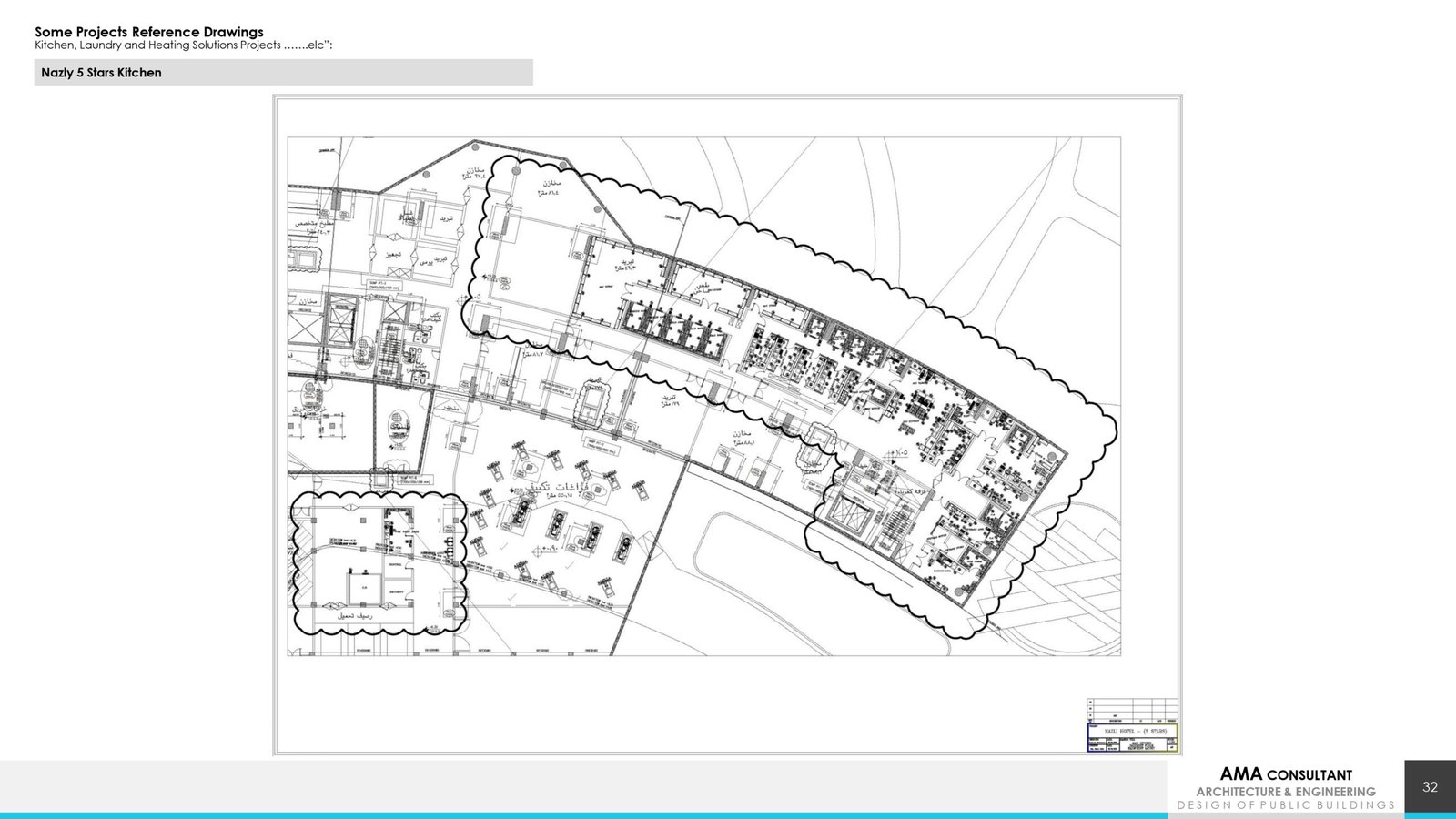Click 'ARCHITECTURE & ENGINEERING' footer text
The image size is (1456, 819).
[x=1285, y=792]
